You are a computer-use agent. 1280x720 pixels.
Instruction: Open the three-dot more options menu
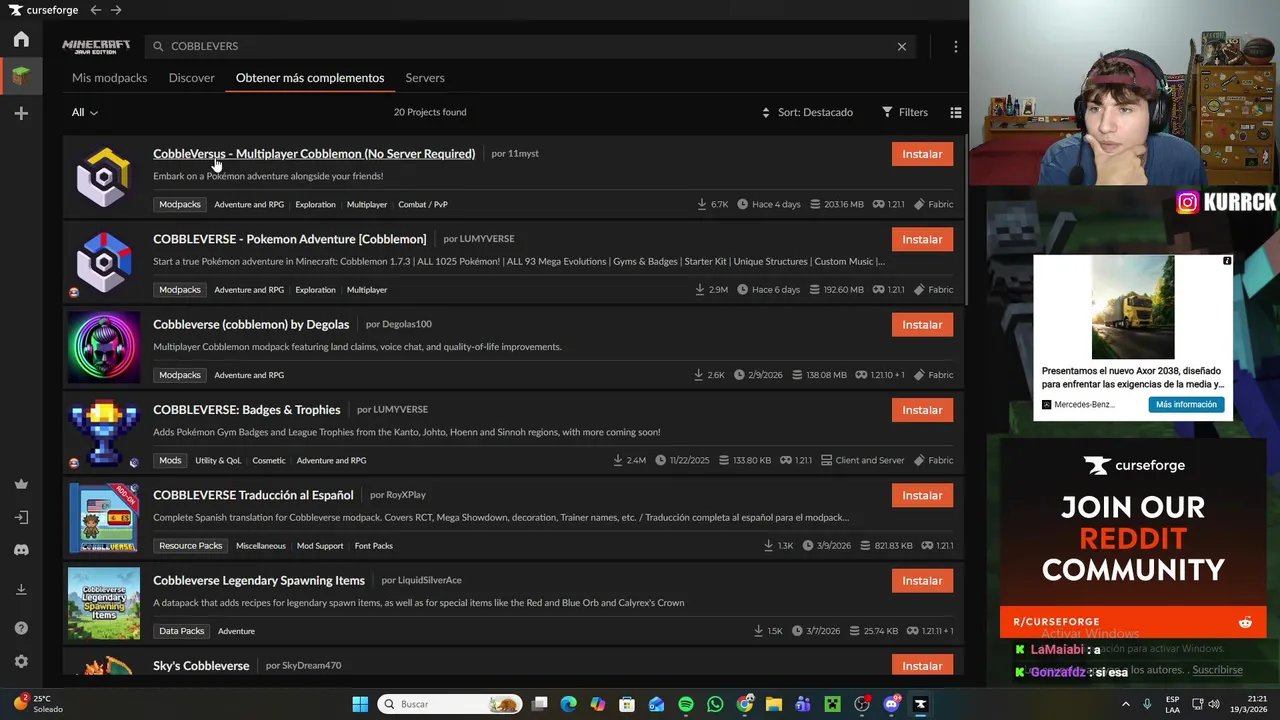coord(956,46)
